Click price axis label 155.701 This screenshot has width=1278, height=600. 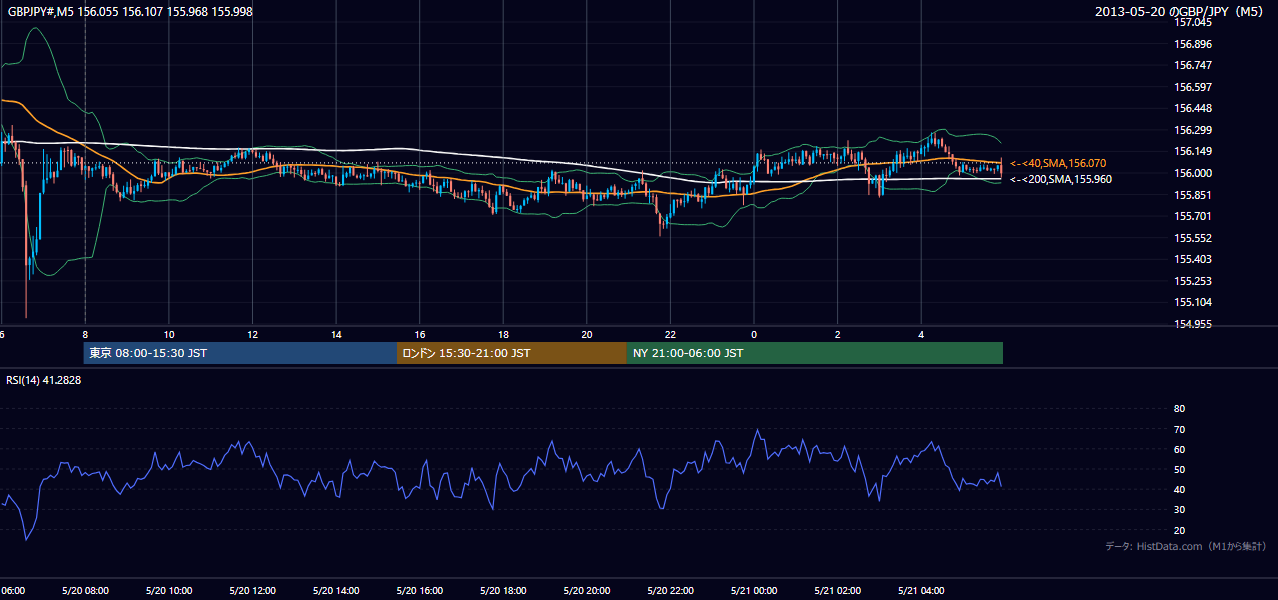click(x=1192, y=216)
